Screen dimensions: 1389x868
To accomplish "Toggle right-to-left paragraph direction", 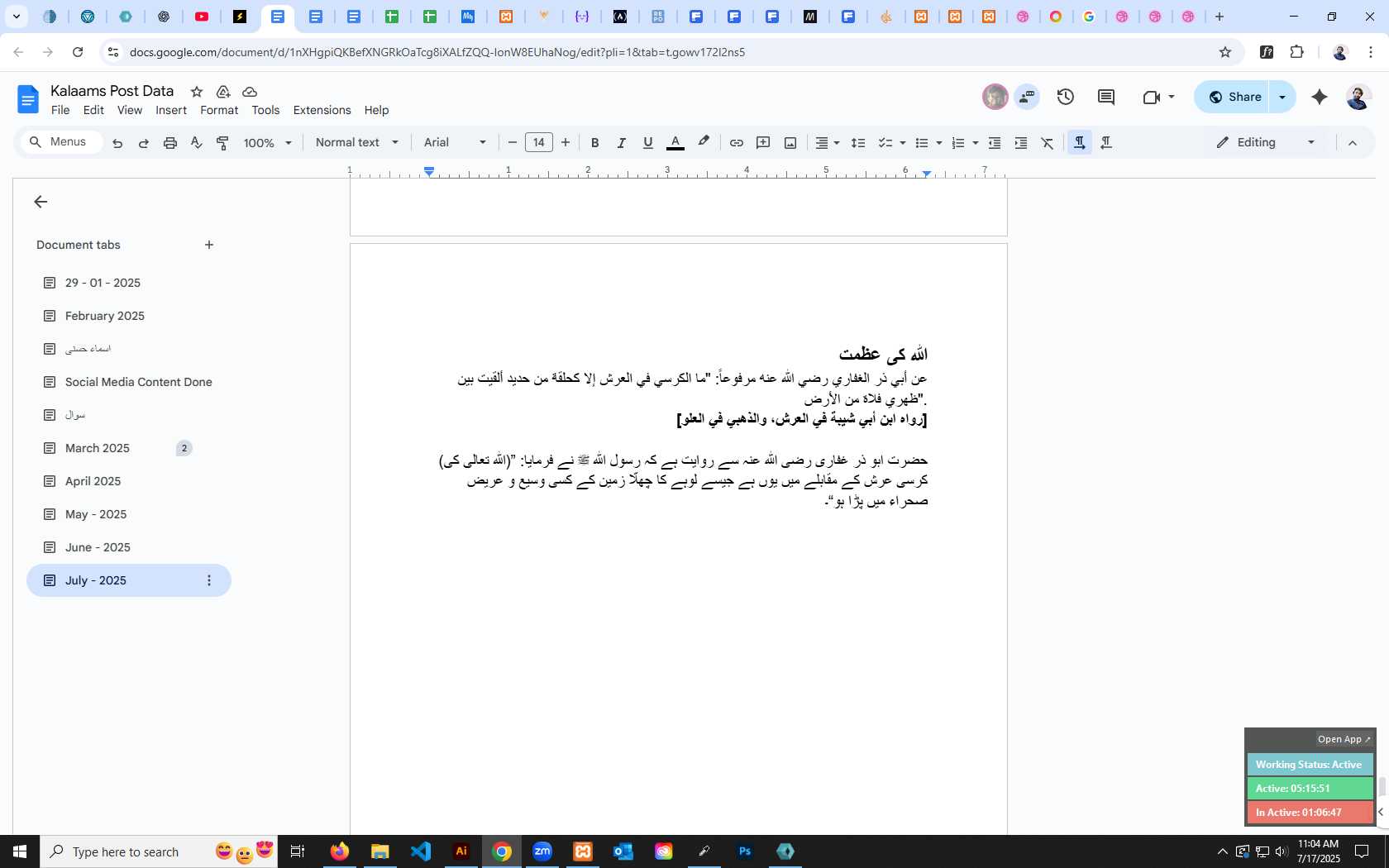I will point(1106,143).
